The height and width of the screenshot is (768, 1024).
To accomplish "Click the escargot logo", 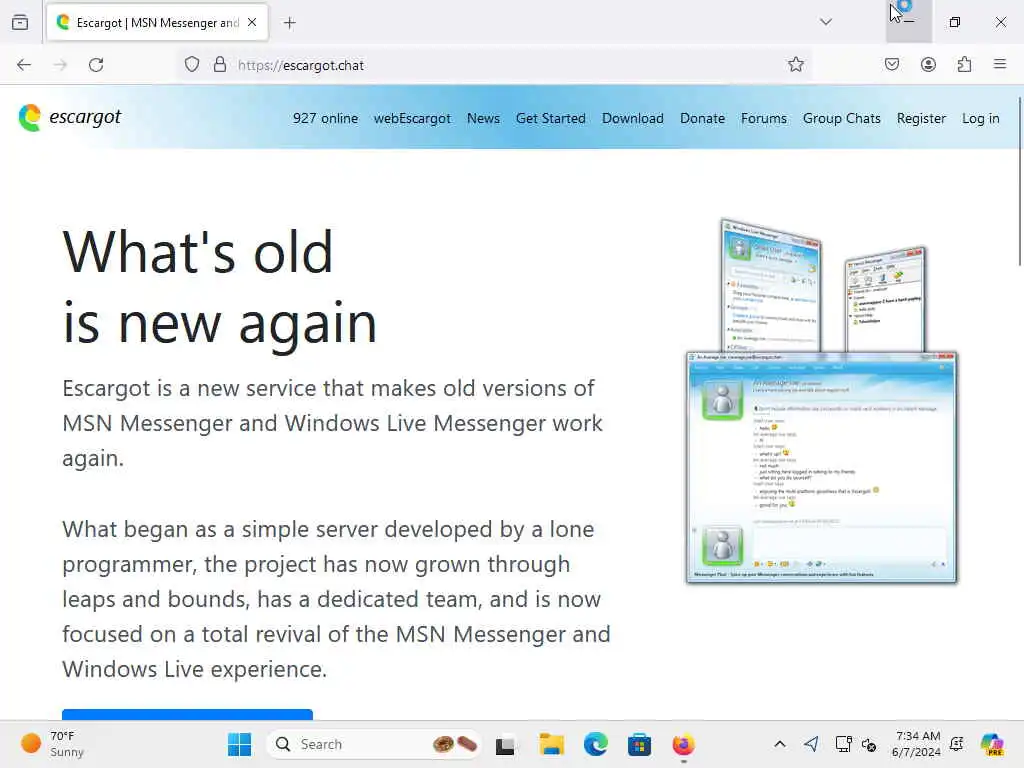I will pyautogui.click(x=70, y=118).
